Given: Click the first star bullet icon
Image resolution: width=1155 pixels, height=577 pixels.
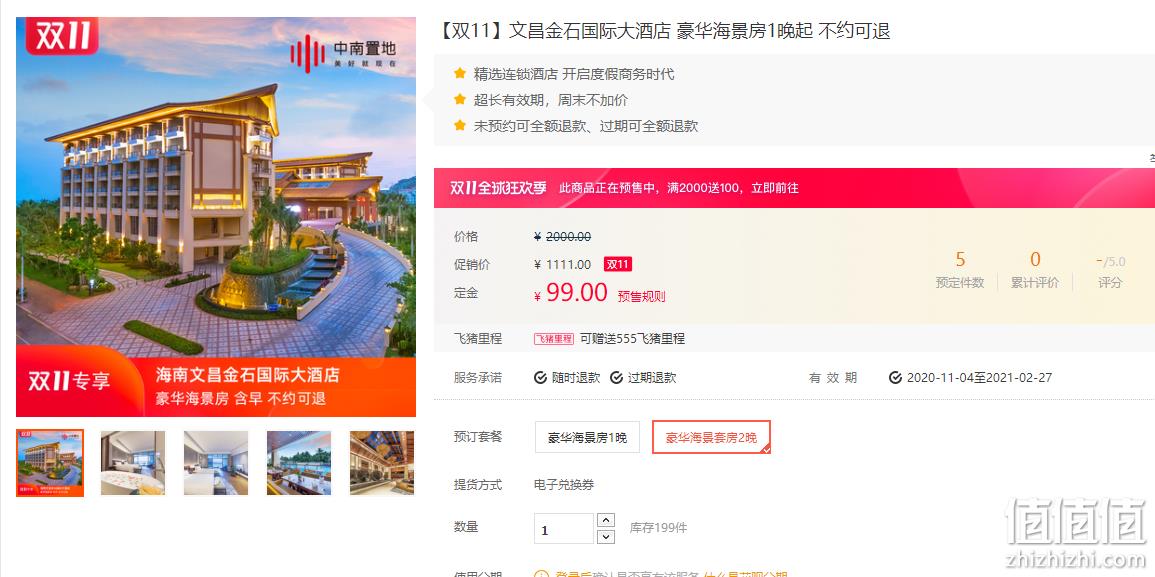Looking at the screenshot, I should tap(460, 74).
